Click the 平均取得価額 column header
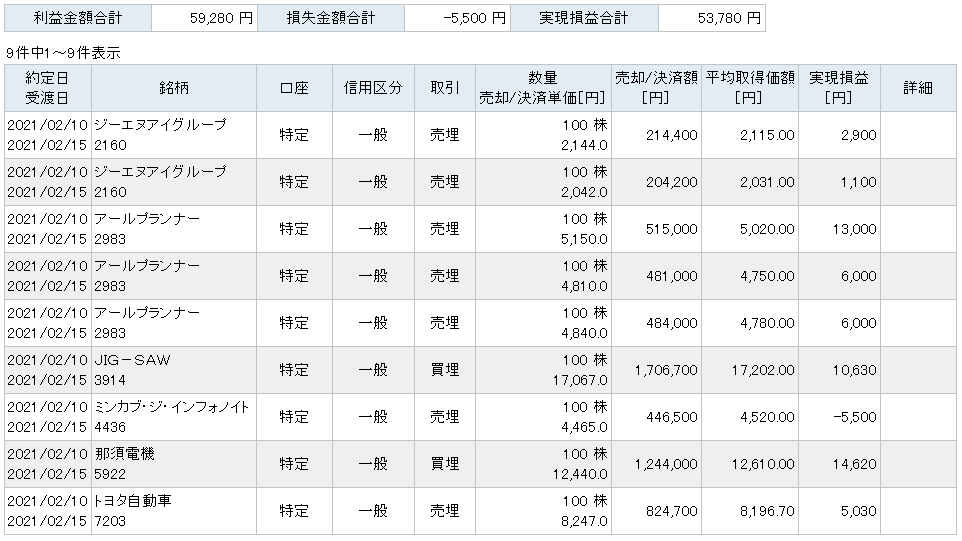Image resolution: width=962 pixels, height=541 pixels. click(x=749, y=88)
